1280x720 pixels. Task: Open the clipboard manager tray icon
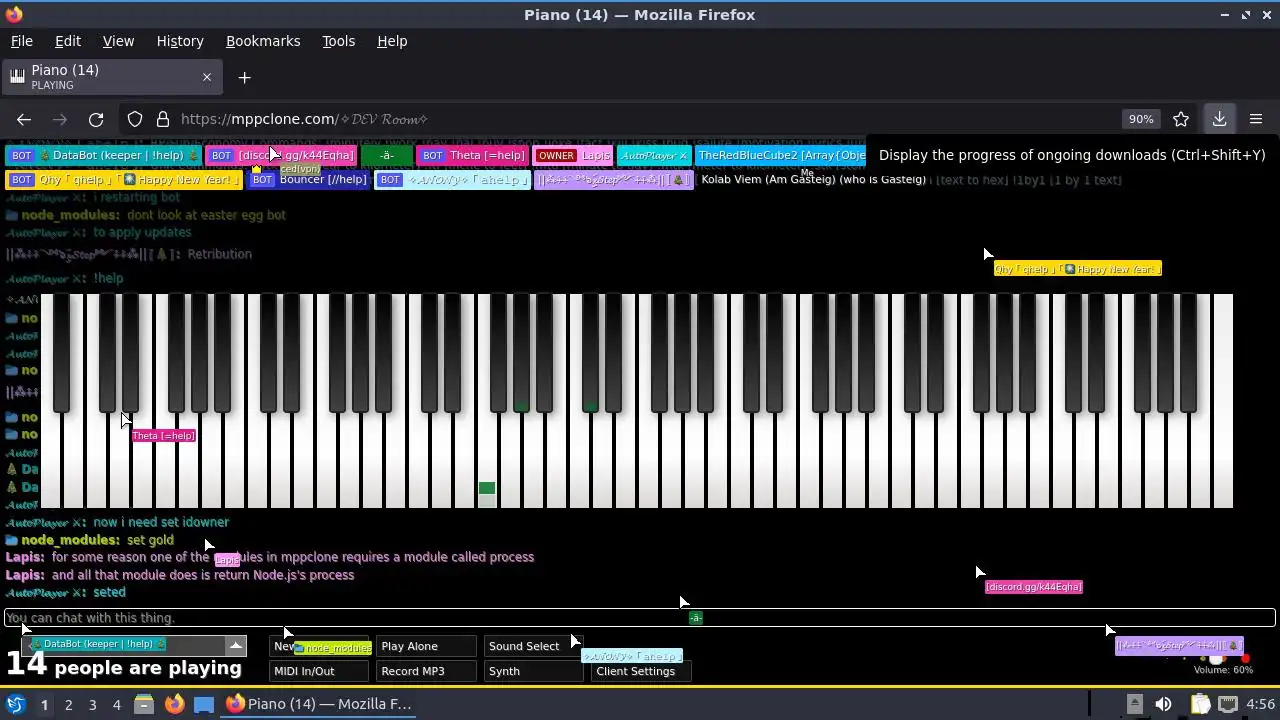1200,704
